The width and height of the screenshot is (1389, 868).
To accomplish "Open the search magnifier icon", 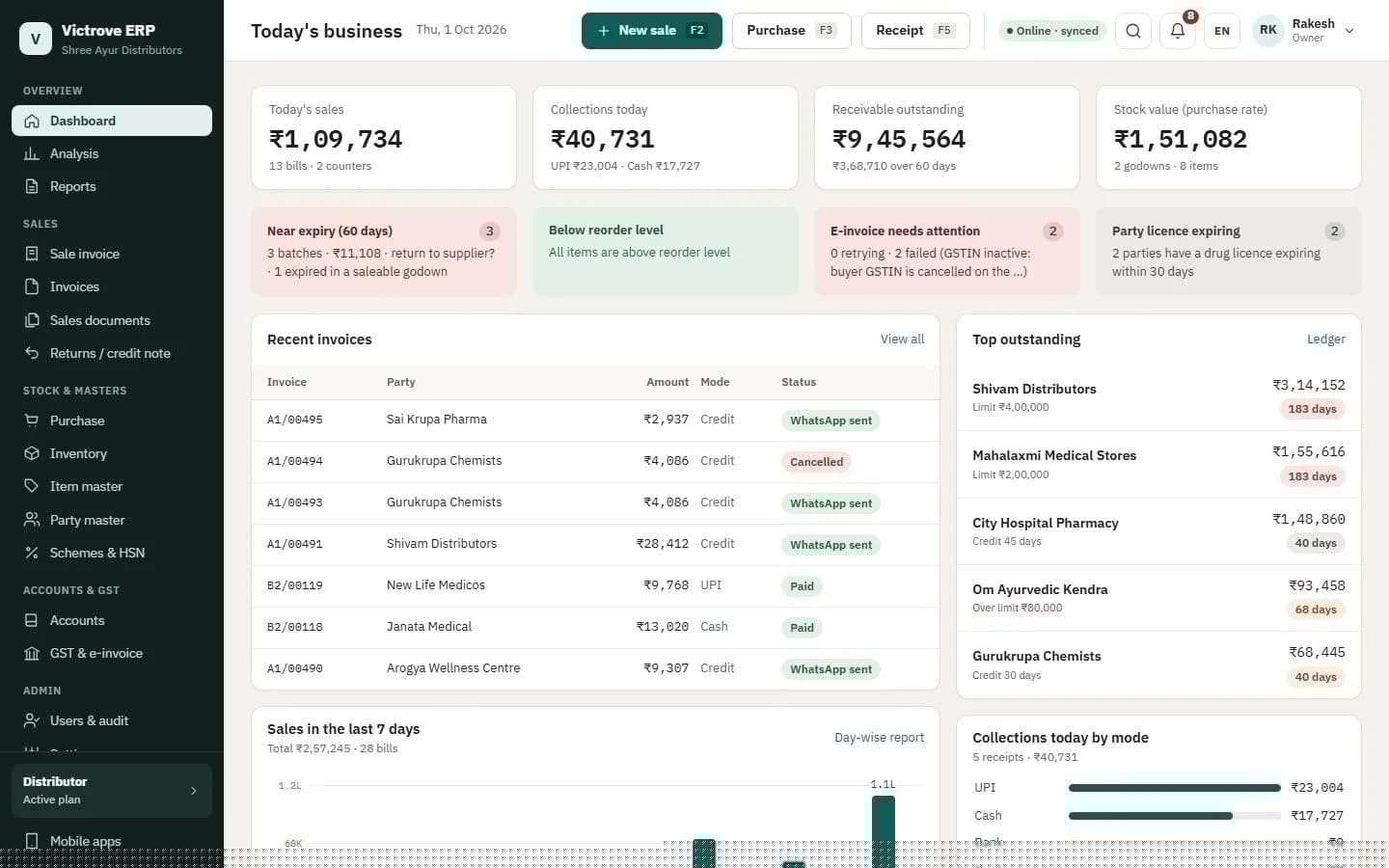I will click(x=1133, y=31).
